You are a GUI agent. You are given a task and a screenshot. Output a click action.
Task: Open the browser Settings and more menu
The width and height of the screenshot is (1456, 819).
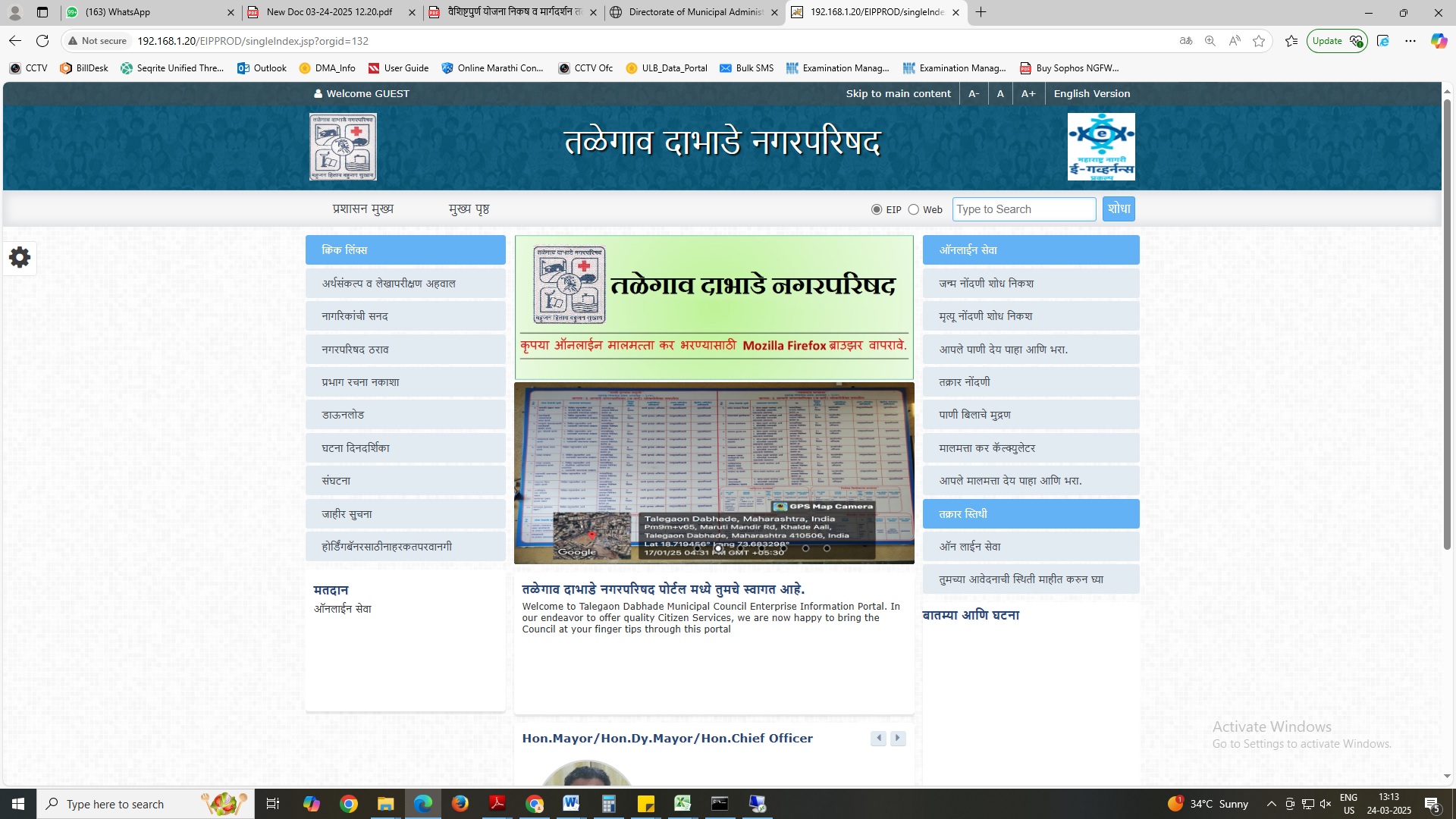pos(1410,41)
